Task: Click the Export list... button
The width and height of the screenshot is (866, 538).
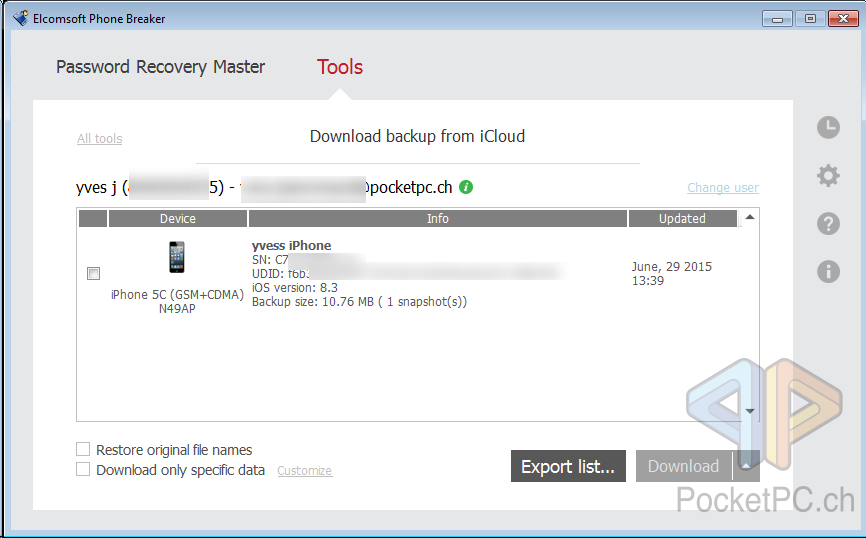Action: (x=568, y=466)
